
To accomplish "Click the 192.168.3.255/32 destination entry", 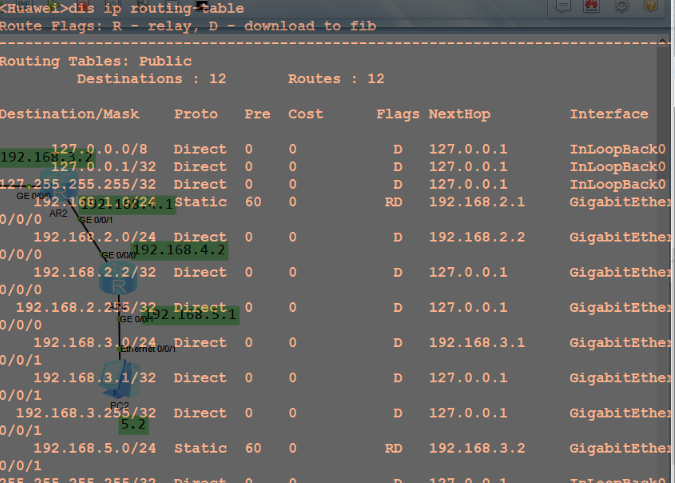I will [x=86, y=414].
